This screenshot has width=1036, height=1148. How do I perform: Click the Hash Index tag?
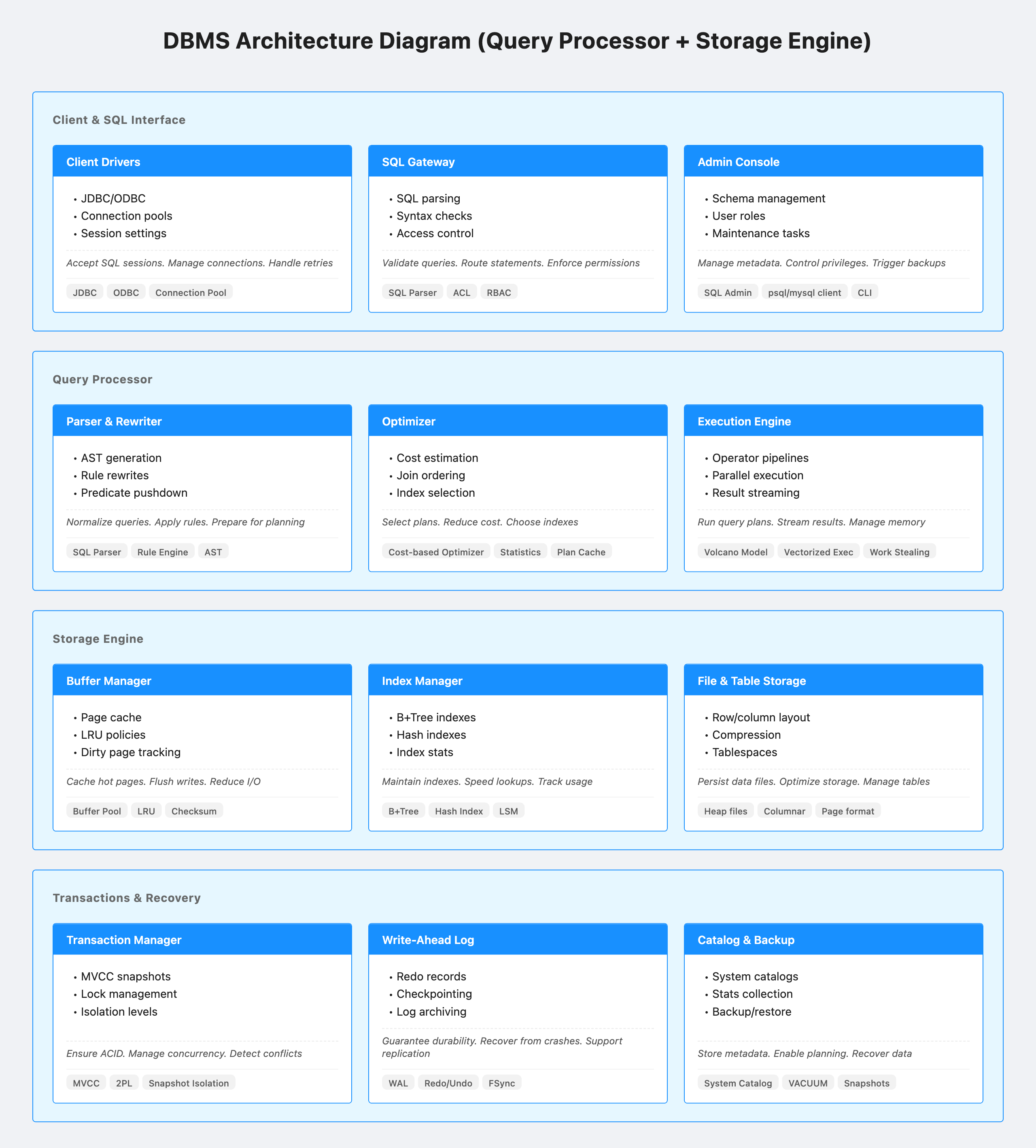click(x=458, y=811)
